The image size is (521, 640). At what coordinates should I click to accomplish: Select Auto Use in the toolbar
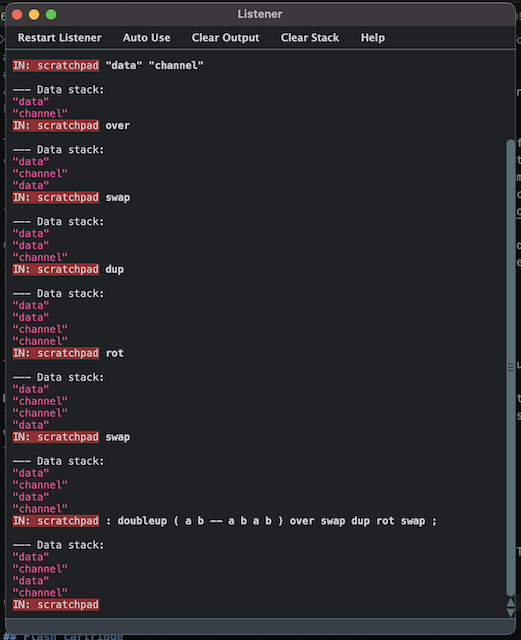coord(147,38)
